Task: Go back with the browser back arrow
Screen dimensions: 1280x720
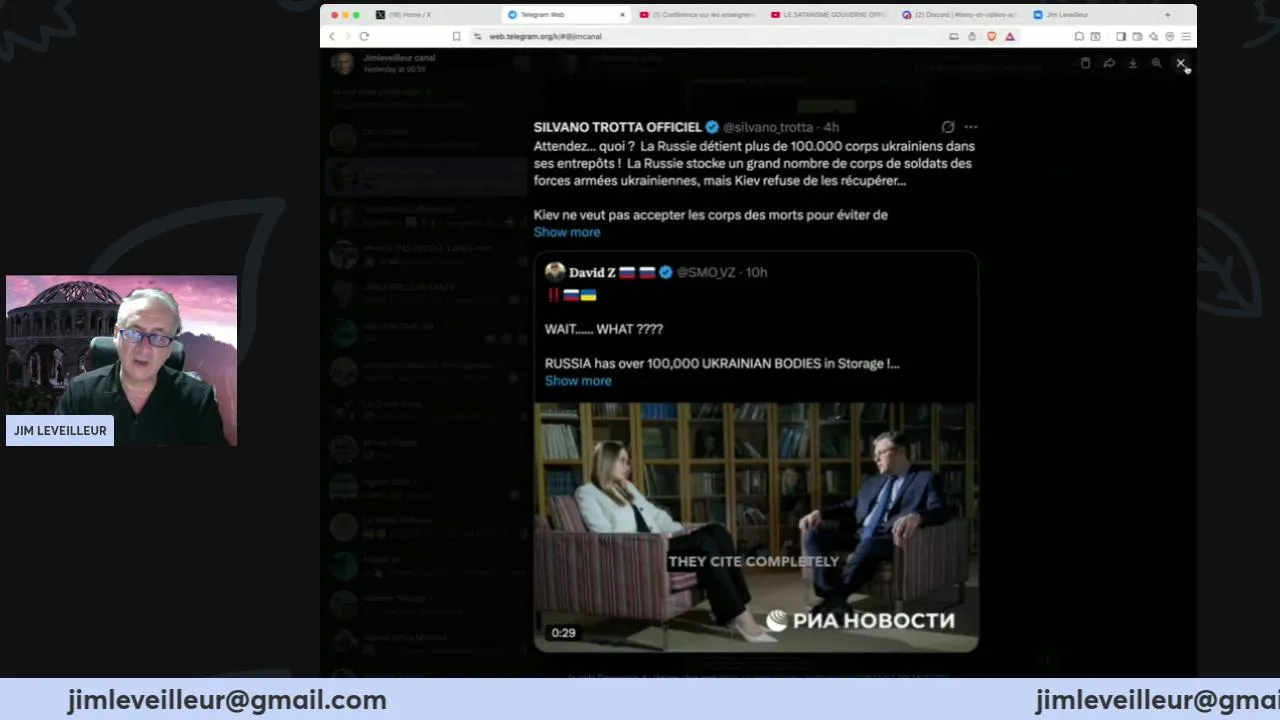Action: [x=332, y=36]
